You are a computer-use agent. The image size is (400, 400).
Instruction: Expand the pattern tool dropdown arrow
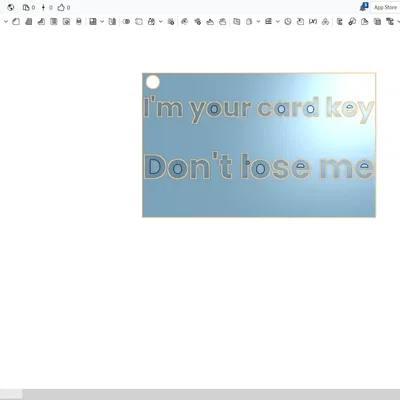click(102, 22)
